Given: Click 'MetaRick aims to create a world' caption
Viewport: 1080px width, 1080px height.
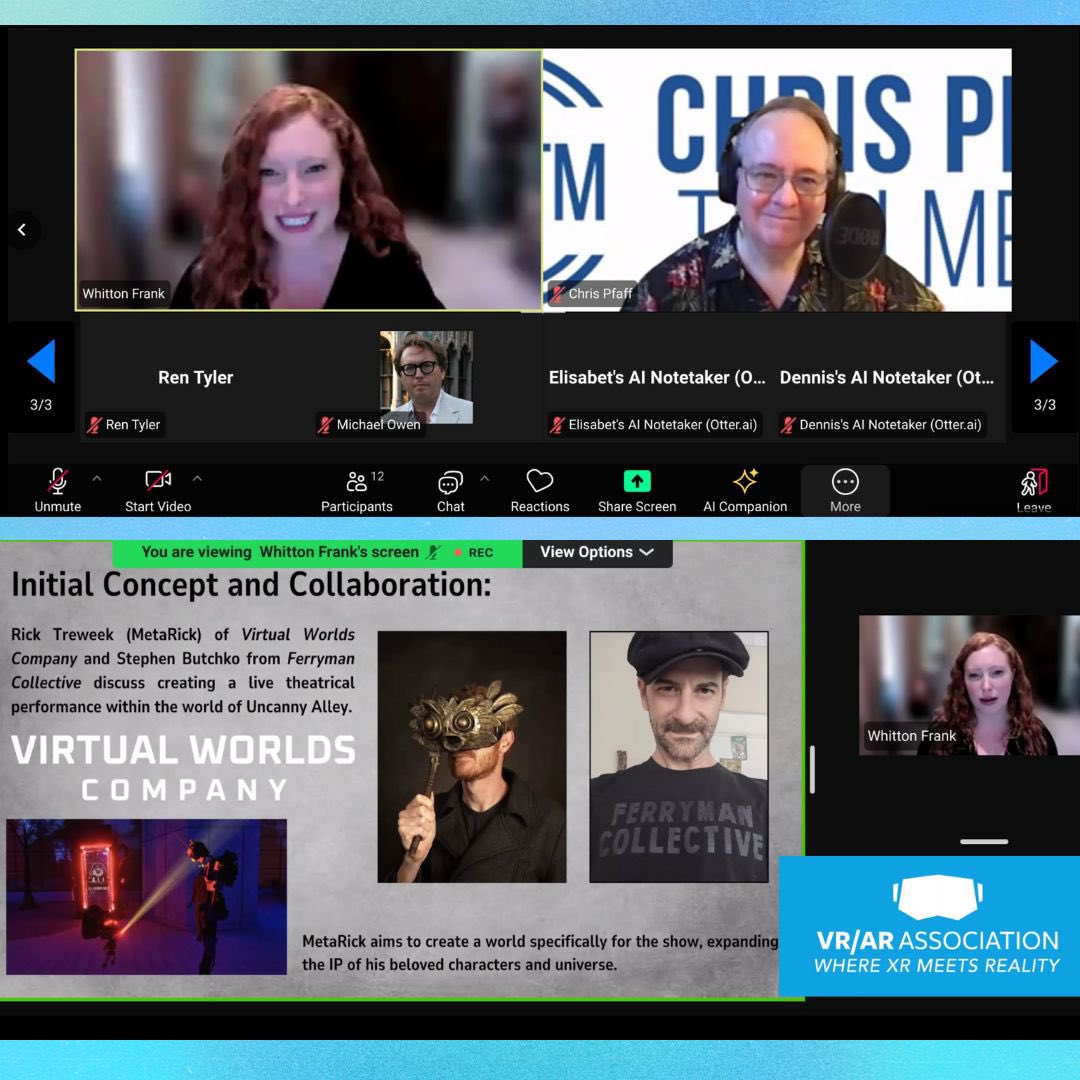Looking at the screenshot, I should pos(539,953).
